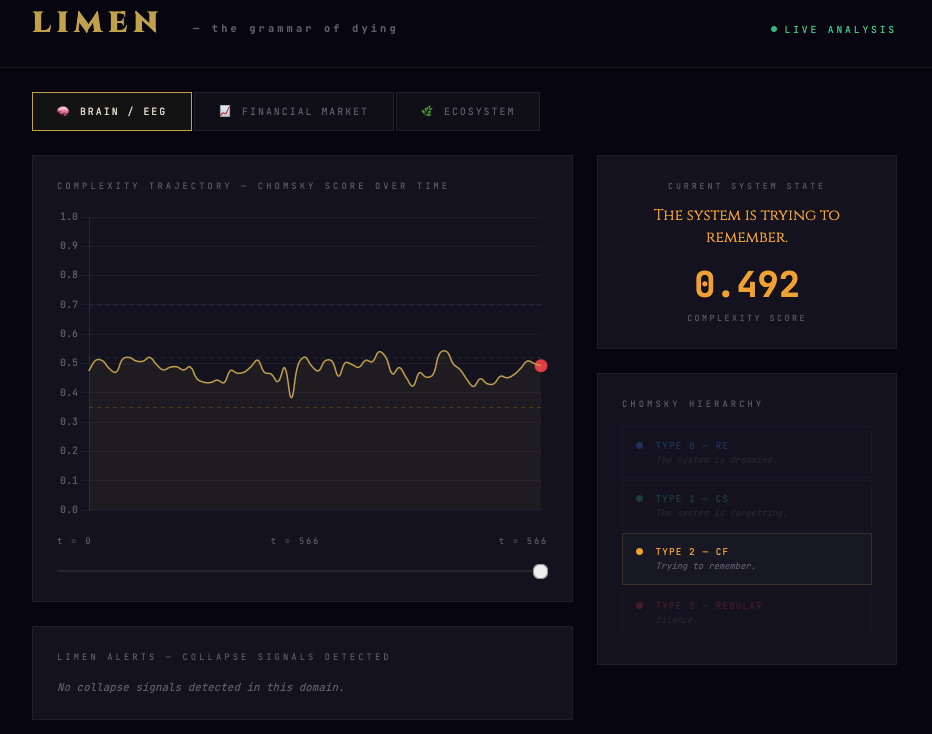Select Type 1 – CS hierarchy row

pos(747,505)
